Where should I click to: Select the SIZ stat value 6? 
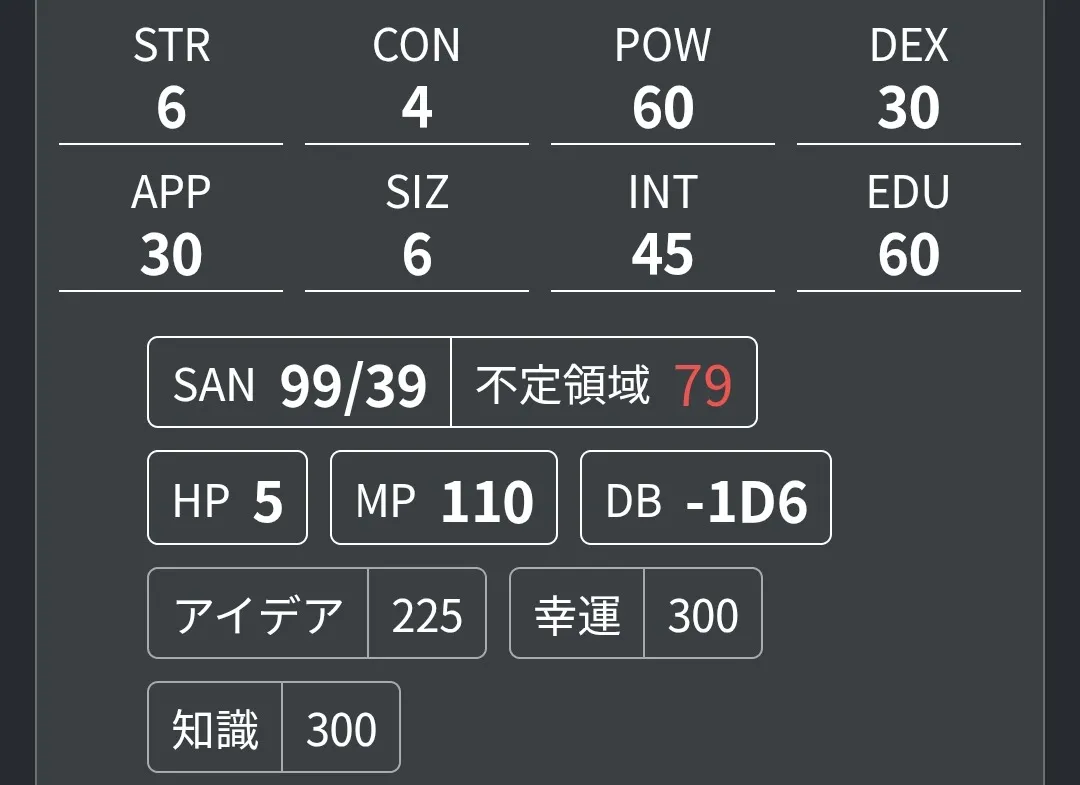[x=417, y=255]
